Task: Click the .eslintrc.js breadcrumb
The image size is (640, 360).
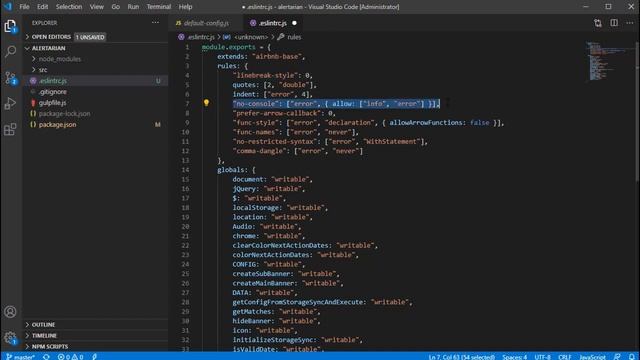Action: point(201,37)
